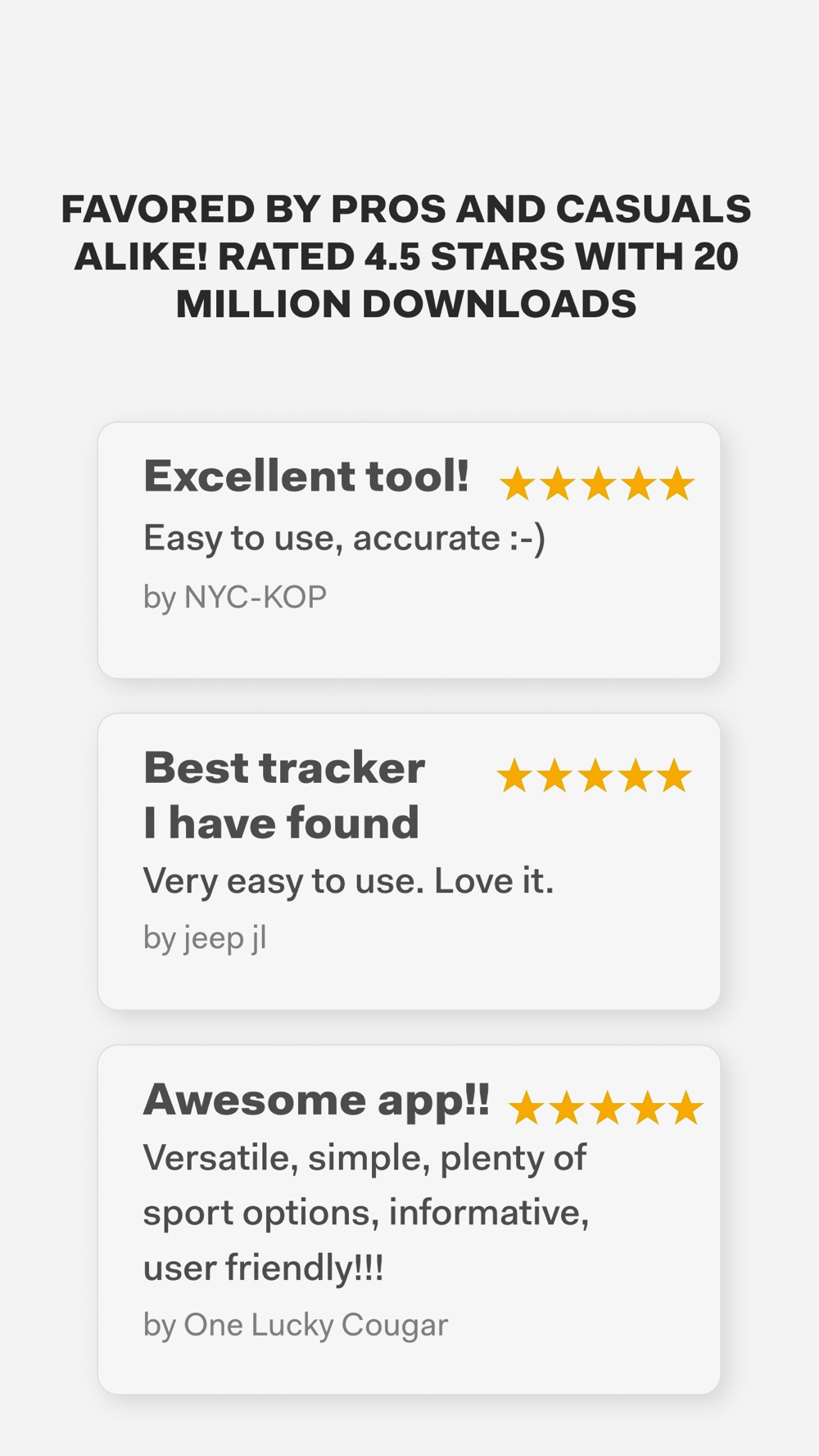View reviewer jeep jl's name
Image resolution: width=819 pixels, height=1456 pixels.
[x=205, y=938]
